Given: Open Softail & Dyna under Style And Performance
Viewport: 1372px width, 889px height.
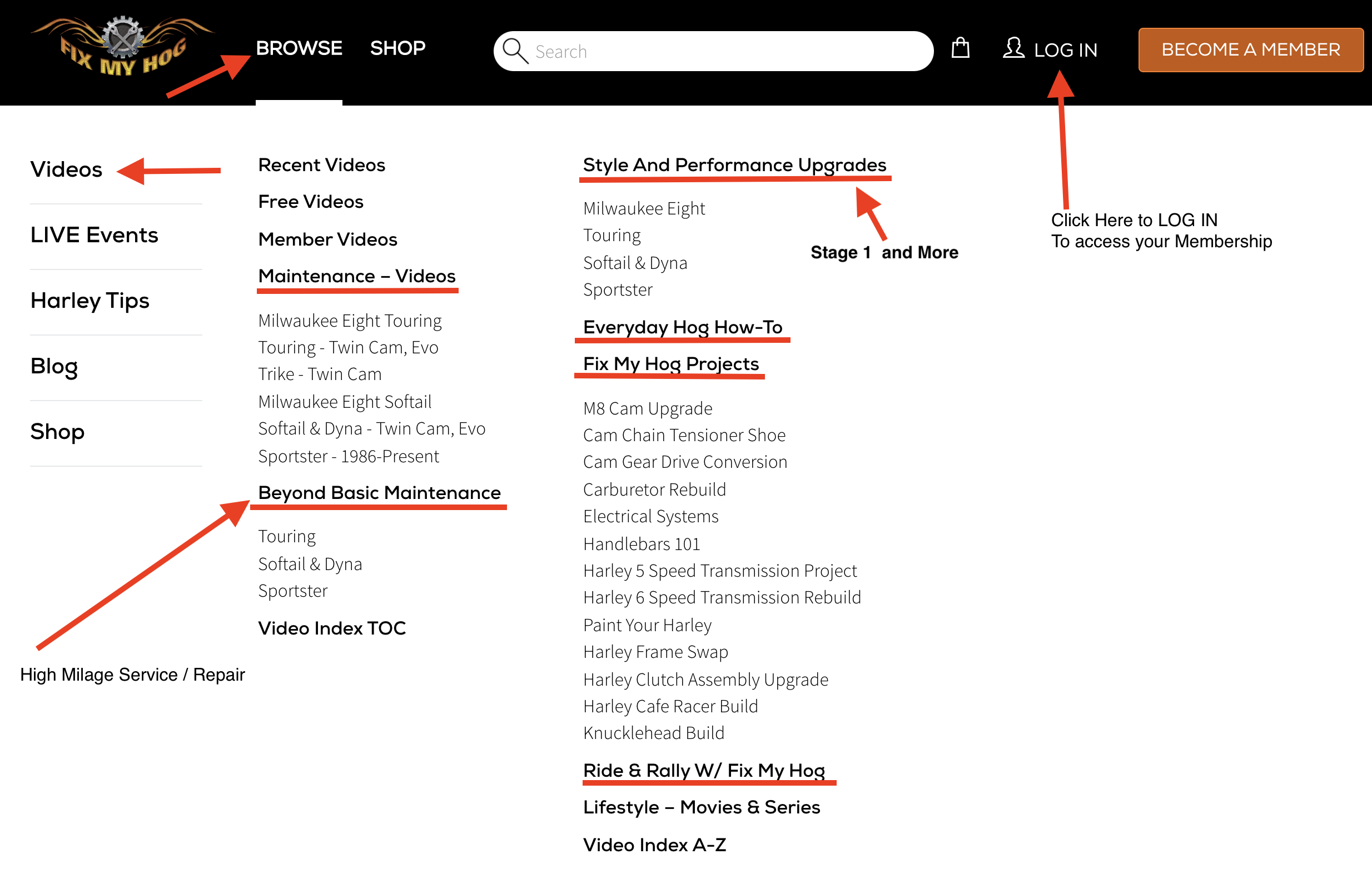Looking at the screenshot, I should [x=635, y=263].
